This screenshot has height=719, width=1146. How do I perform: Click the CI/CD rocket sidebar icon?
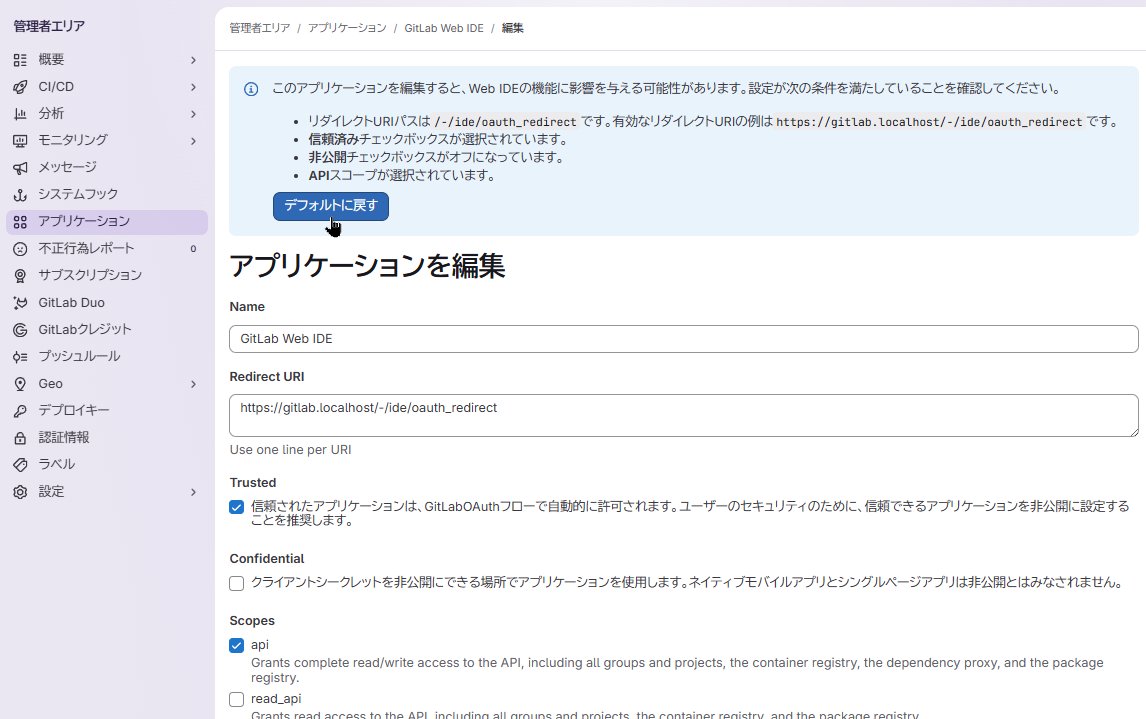[20, 87]
